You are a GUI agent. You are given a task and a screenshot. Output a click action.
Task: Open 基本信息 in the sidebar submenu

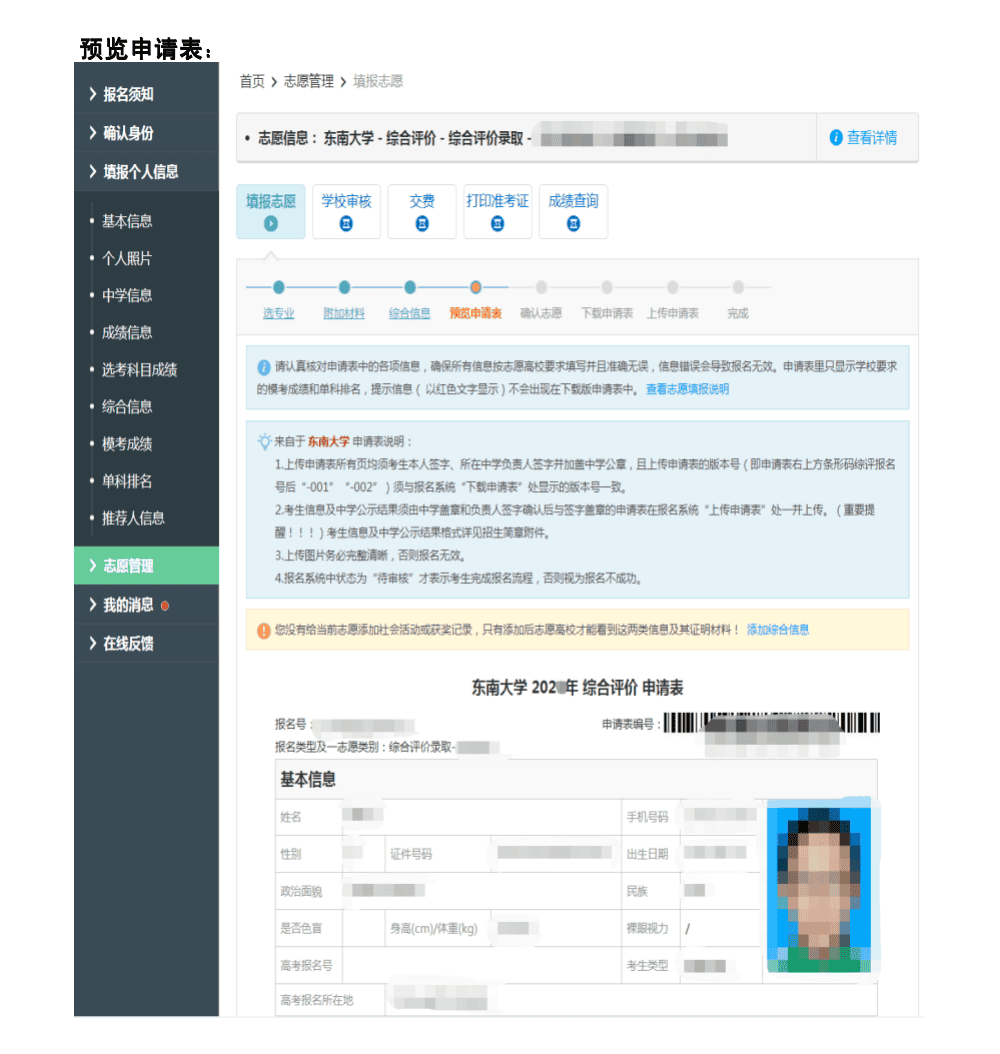point(127,221)
